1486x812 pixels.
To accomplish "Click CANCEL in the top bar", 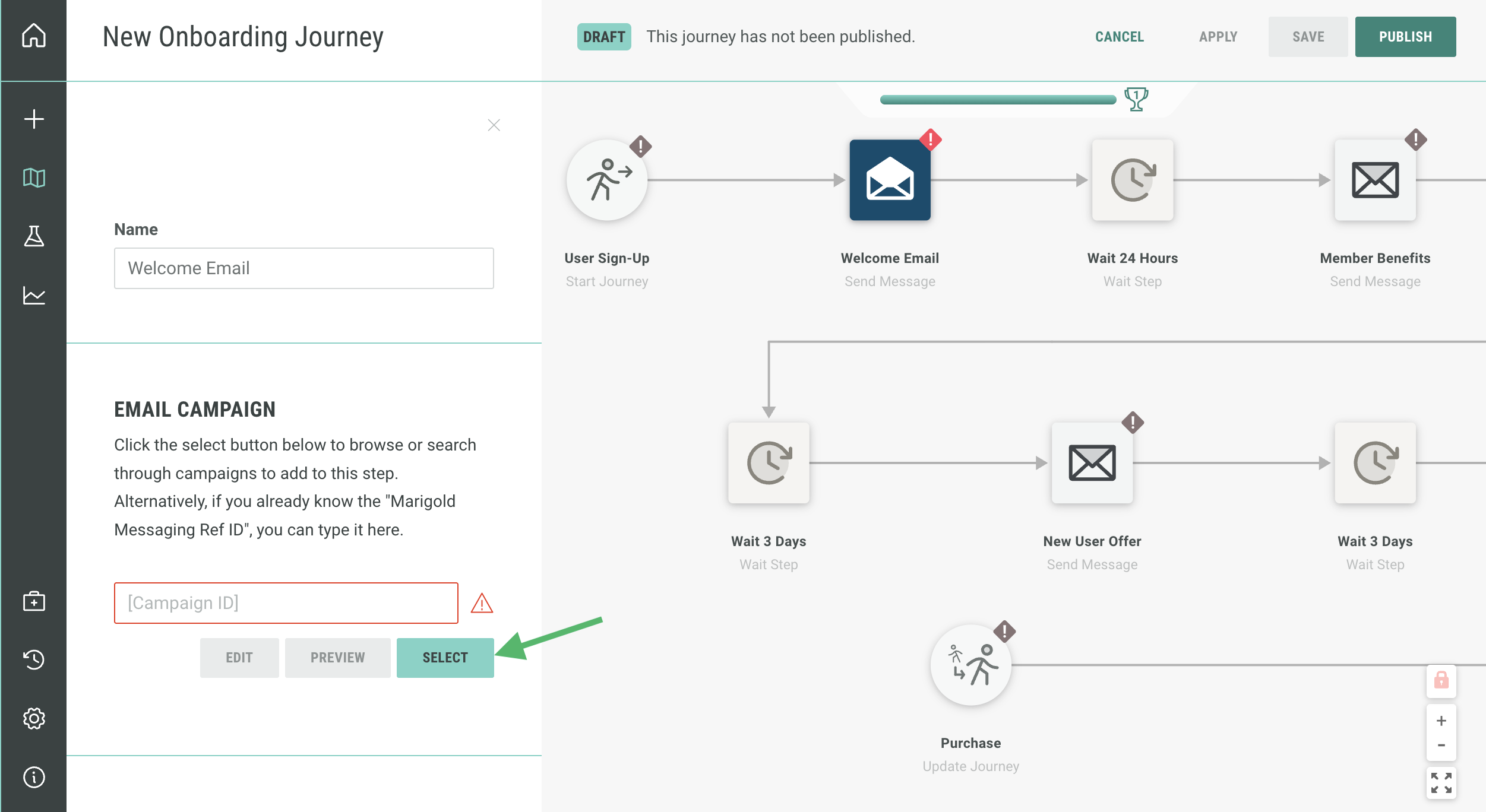I will pyautogui.click(x=1119, y=37).
